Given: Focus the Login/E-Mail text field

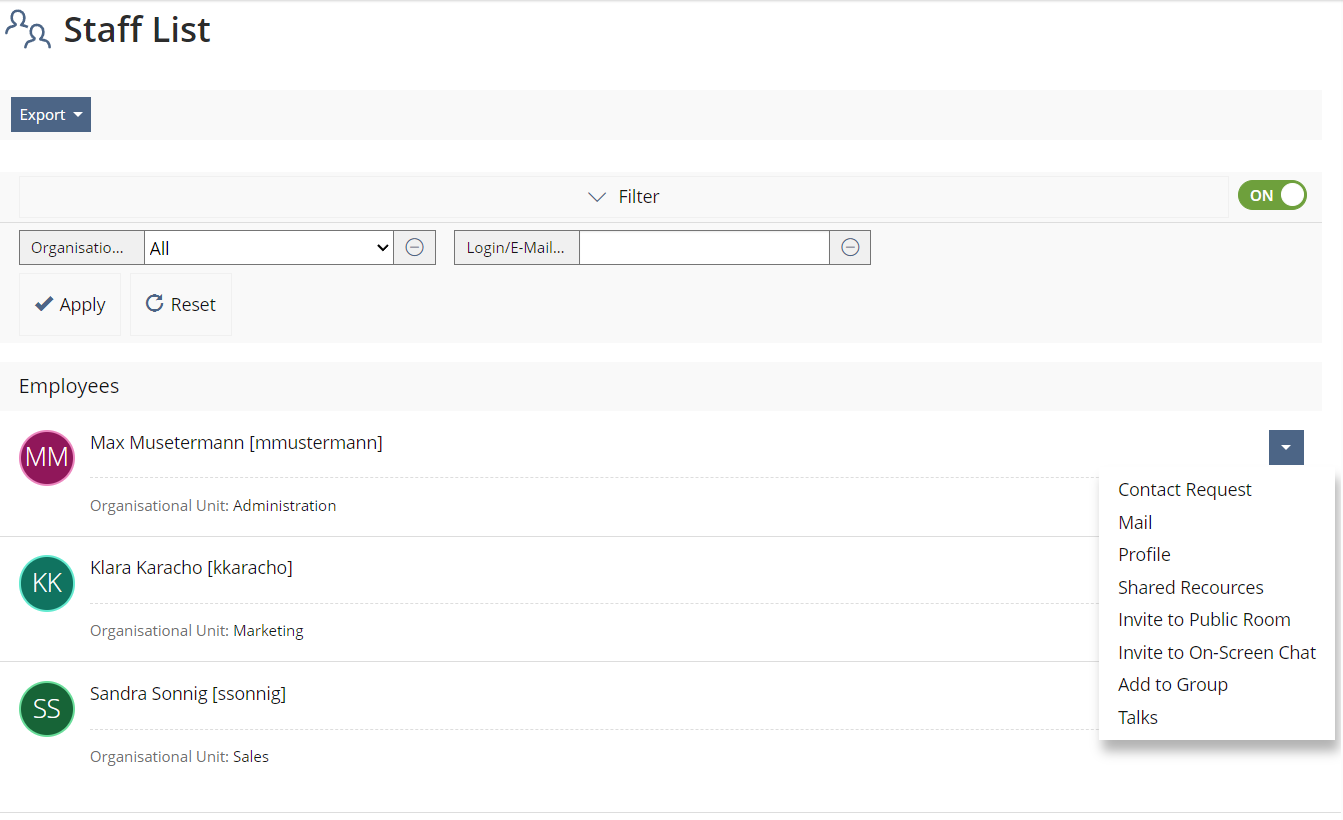Looking at the screenshot, I should point(704,248).
